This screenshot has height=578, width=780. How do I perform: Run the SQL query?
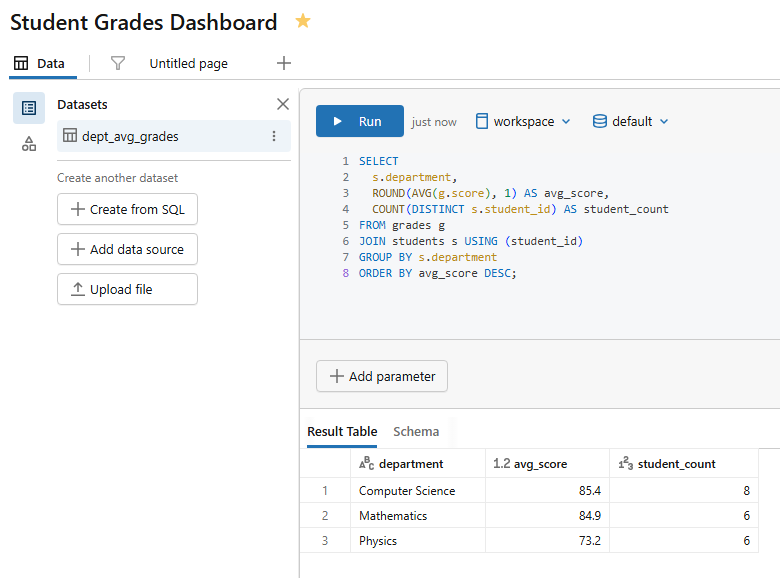click(360, 121)
